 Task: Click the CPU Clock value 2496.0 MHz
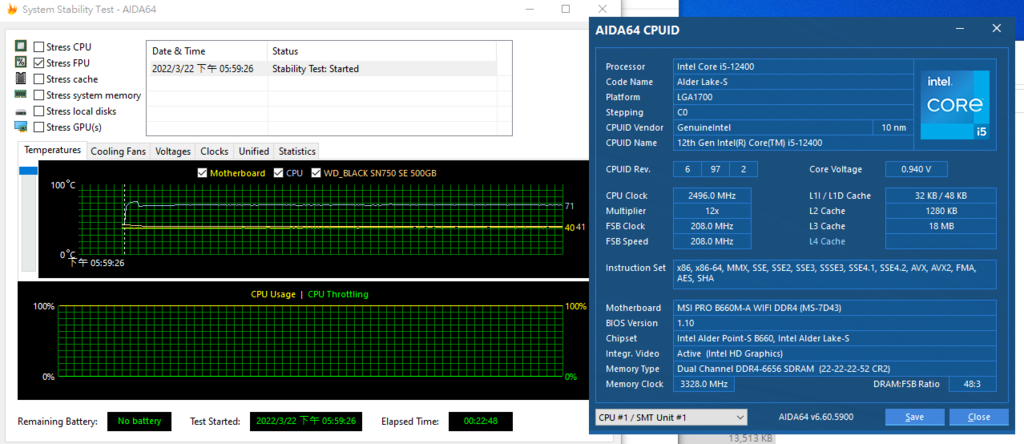tap(712, 196)
